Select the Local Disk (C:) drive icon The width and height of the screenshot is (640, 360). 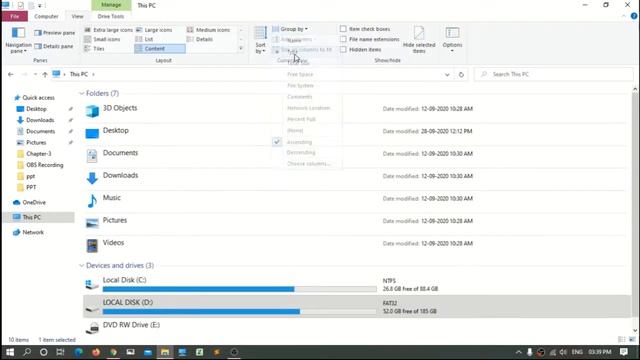coord(92,284)
